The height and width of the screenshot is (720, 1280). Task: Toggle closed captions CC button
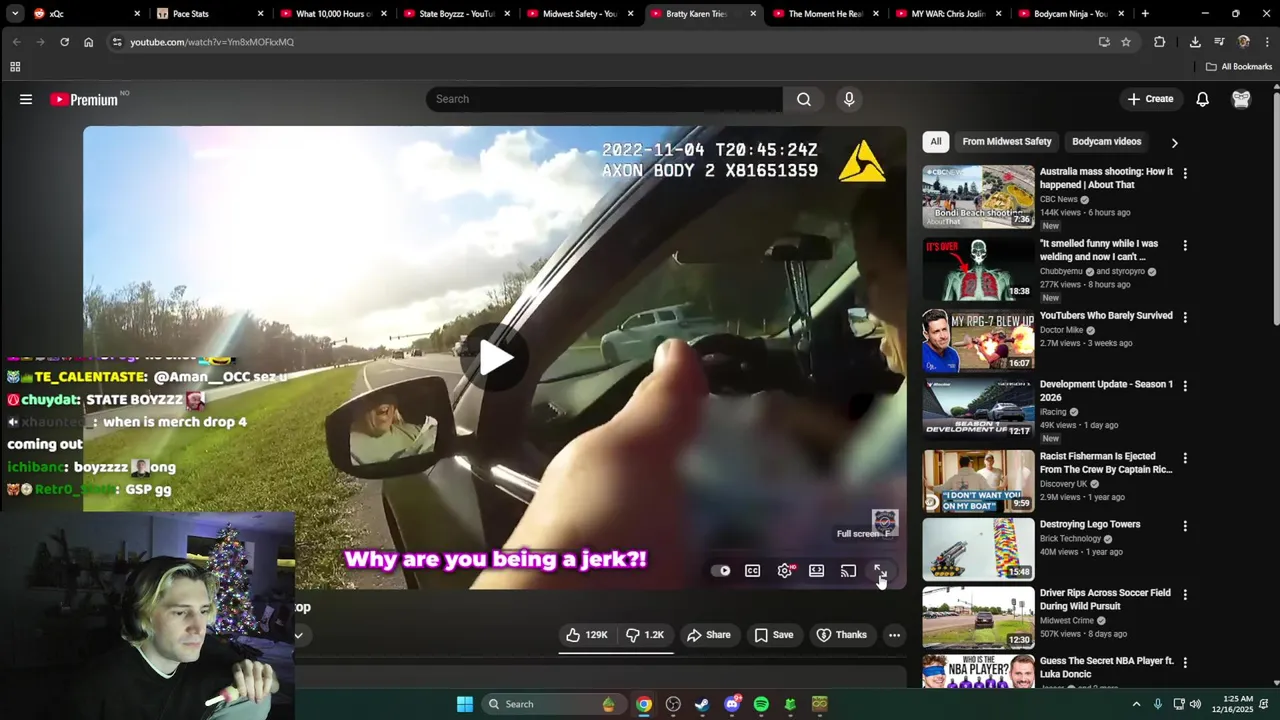click(x=753, y=571)
